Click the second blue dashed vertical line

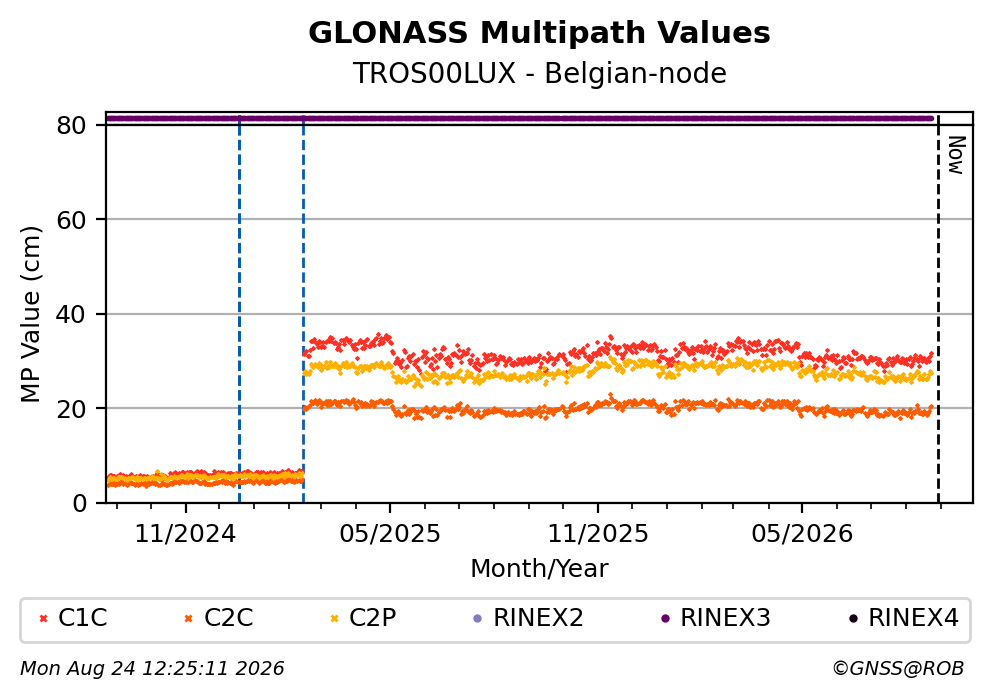tap(303, 310)
